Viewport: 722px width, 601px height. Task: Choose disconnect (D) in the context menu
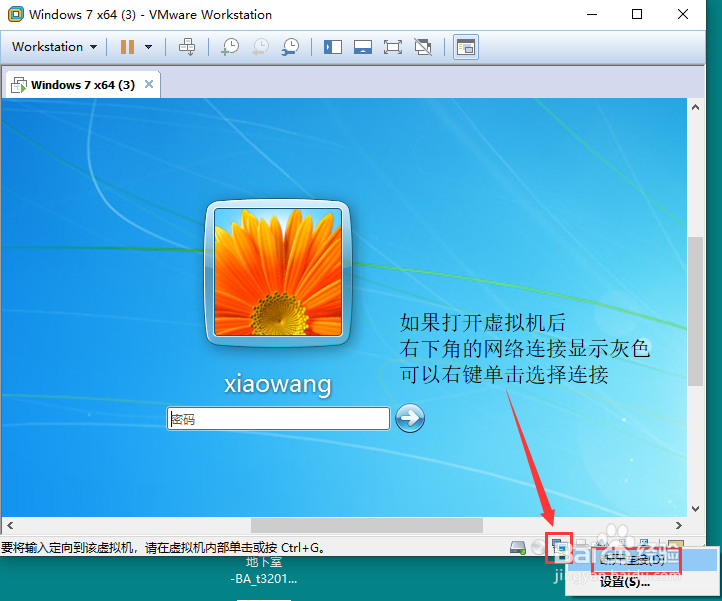[641, 560]
